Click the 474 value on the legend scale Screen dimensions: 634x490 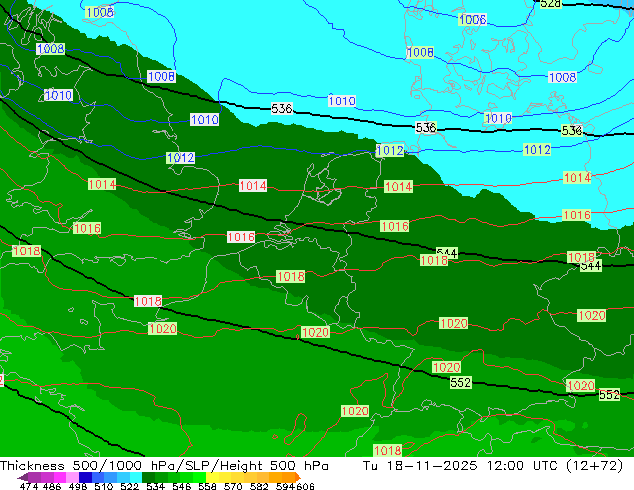coord(29,486)
